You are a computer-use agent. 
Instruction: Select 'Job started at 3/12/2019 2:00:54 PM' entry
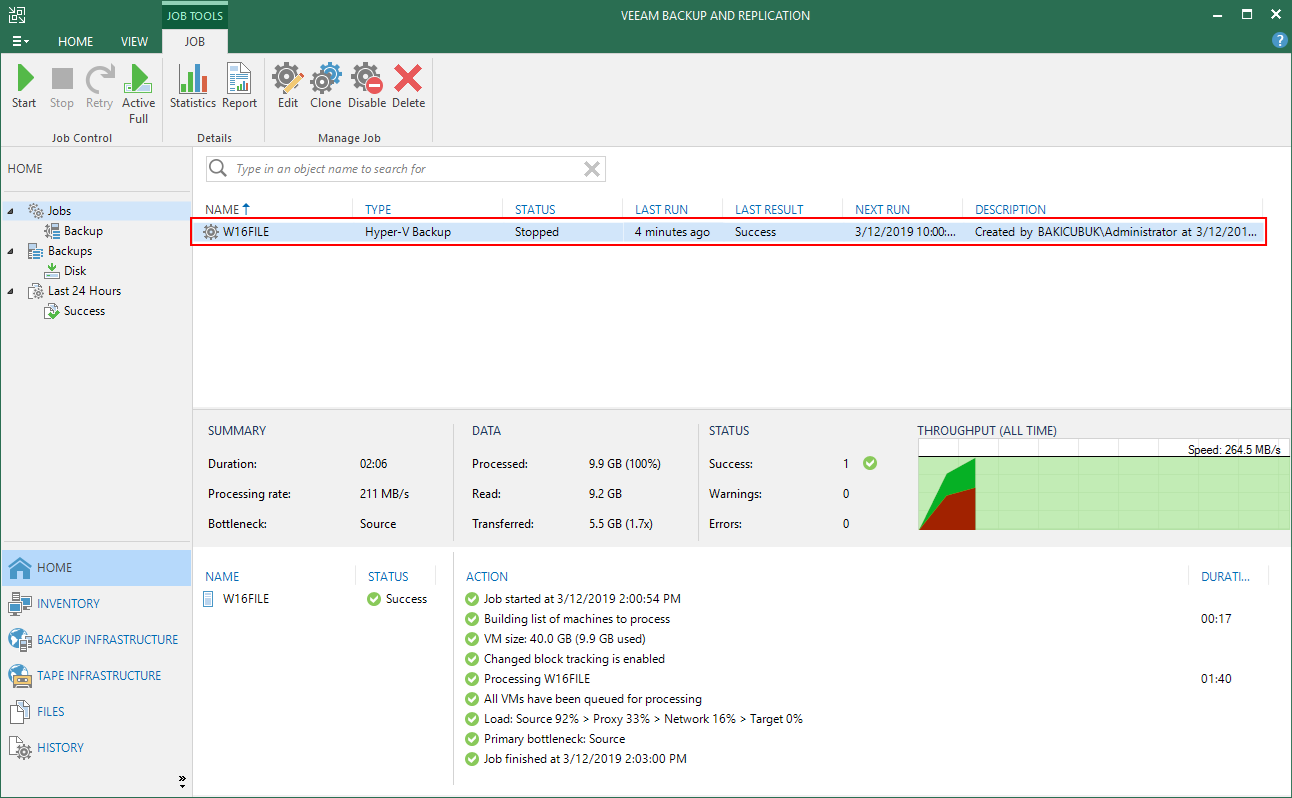tap(582, 599)
